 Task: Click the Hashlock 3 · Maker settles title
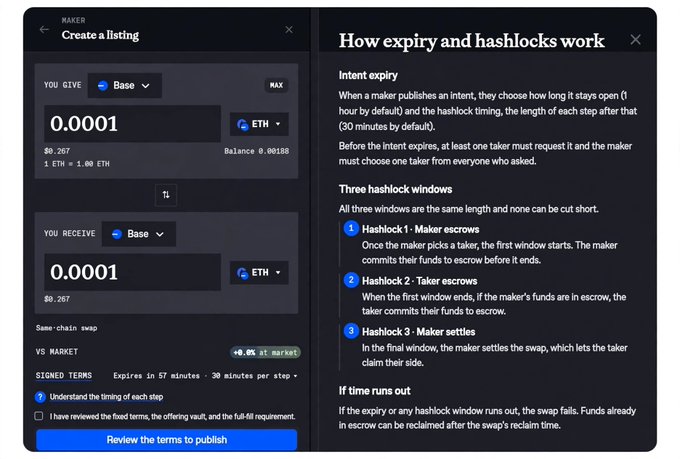pyautogui.click(x=418, y=332)
